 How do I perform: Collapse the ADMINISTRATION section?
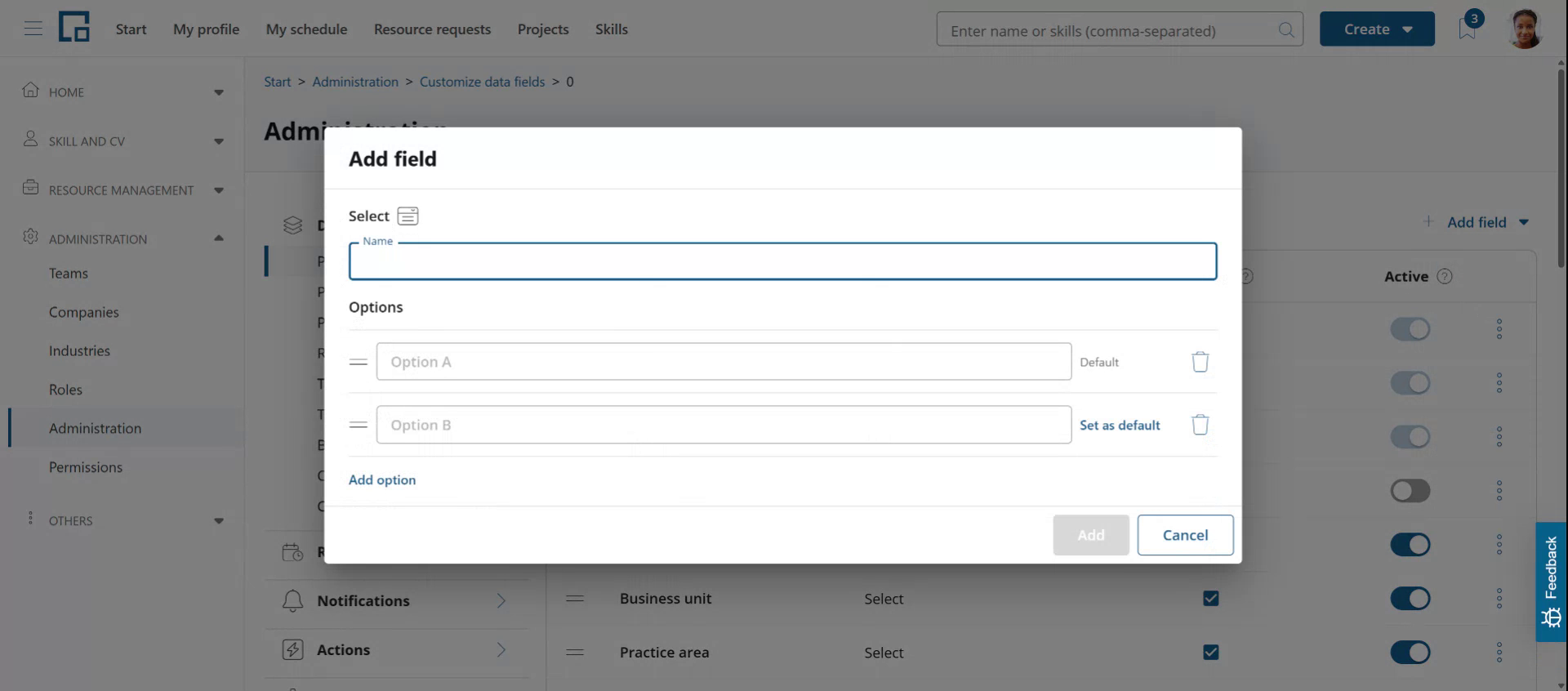pos(122,239)
